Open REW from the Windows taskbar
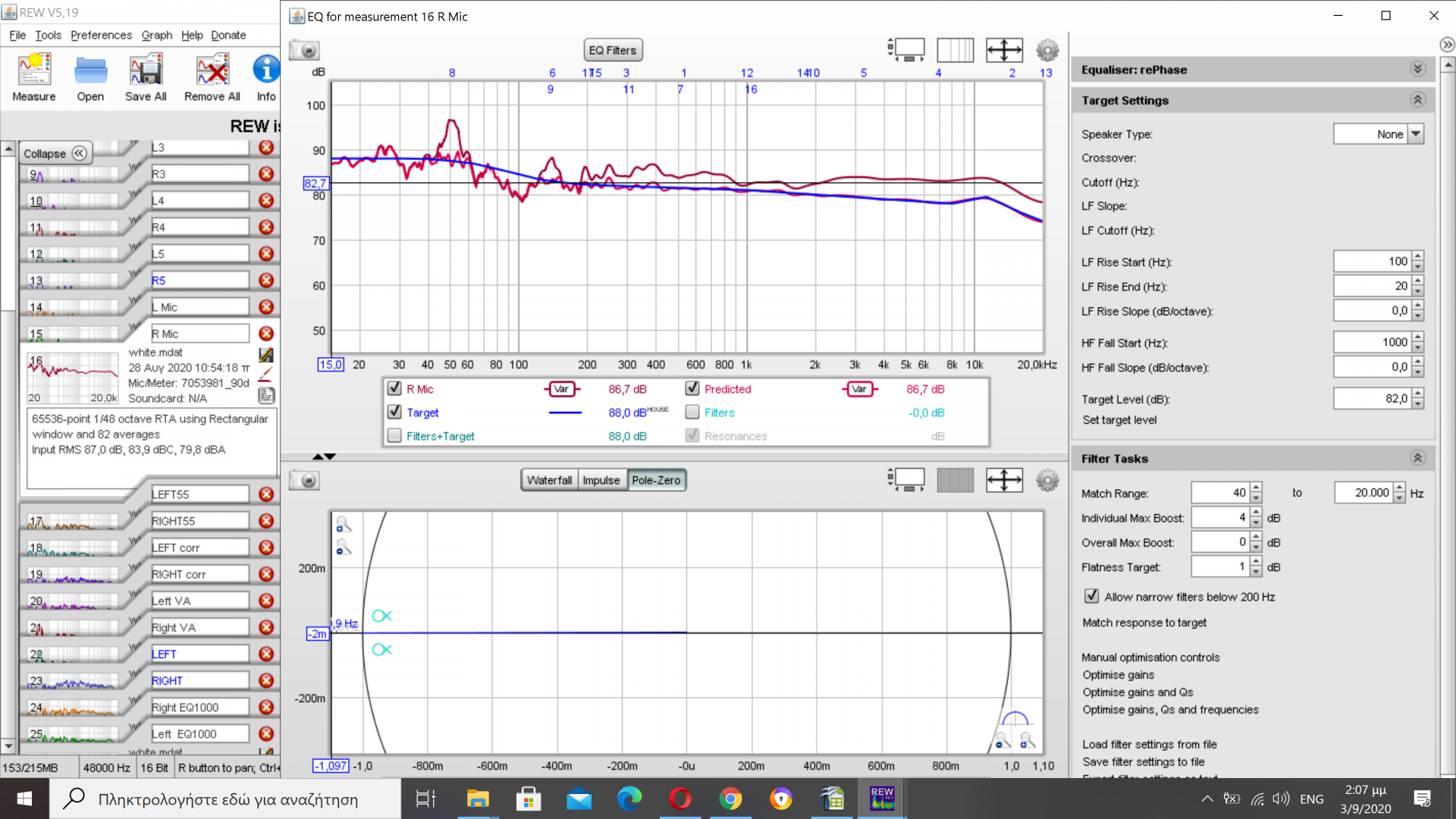Image resolution: width=1456 pixels, height=819 pixels. pos(882,799)
